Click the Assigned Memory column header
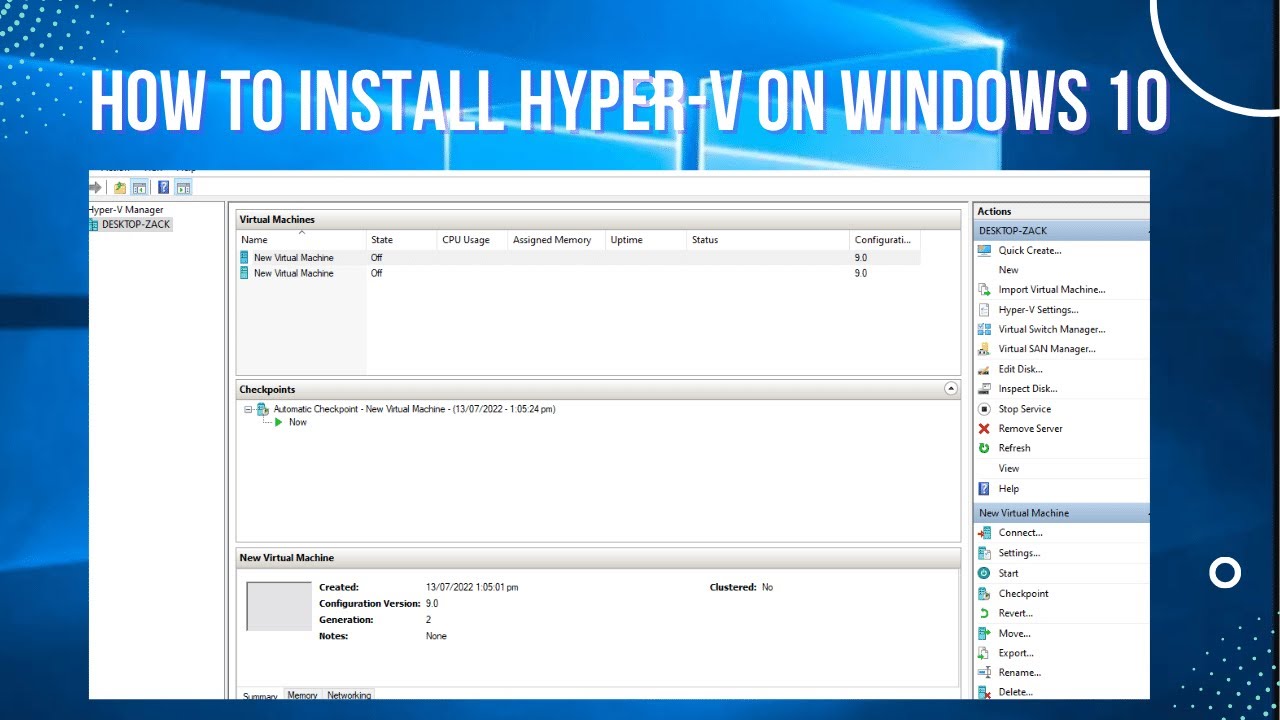The width and height of the screenshot is (1280, 720). click(556, 240)
